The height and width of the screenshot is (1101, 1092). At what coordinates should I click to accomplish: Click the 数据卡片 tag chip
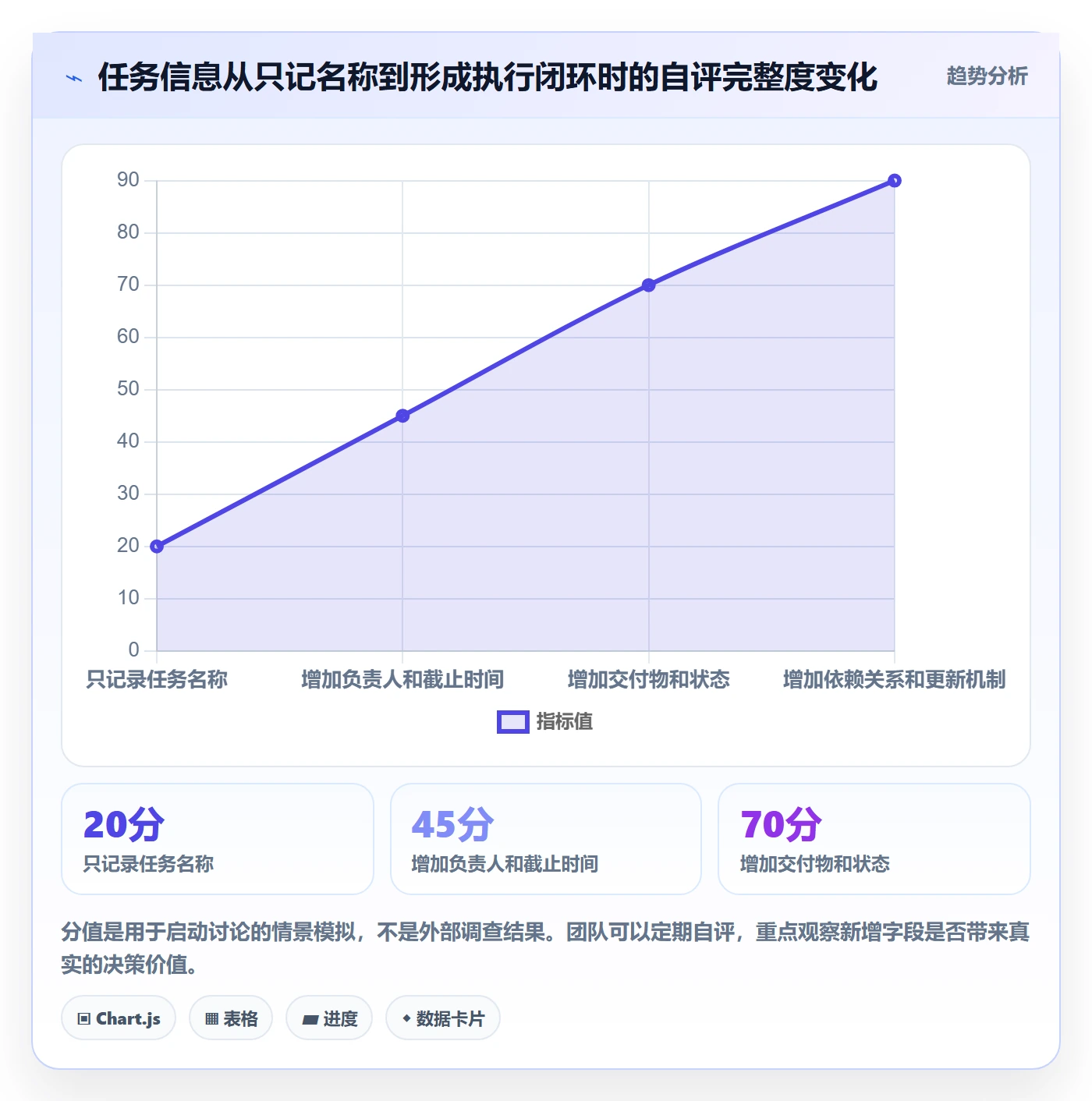tap(443, 1018)
